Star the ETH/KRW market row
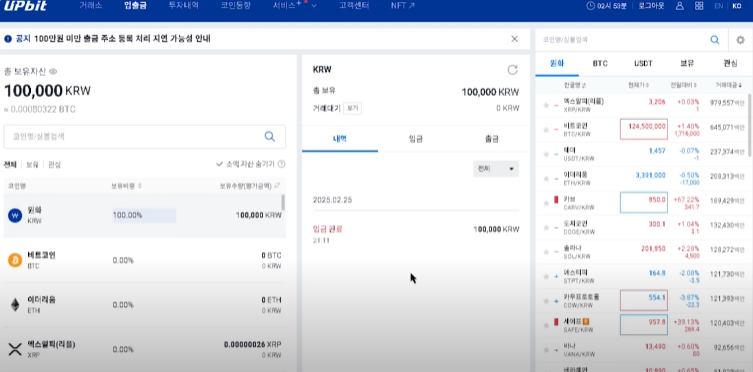The height and width of the screenshot is (372, 753). [546, 179]
